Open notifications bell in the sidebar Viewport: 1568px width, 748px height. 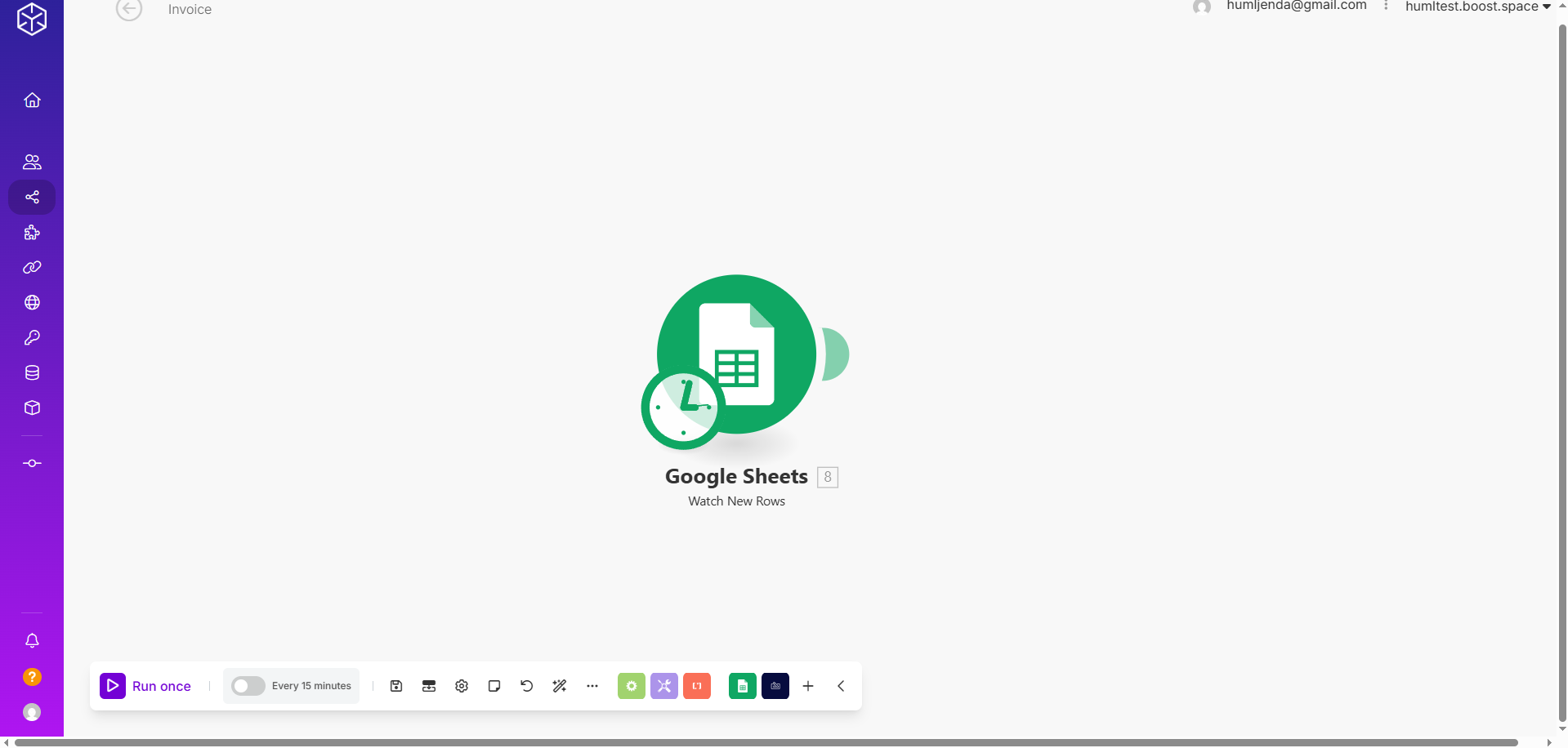pos(32,641)
